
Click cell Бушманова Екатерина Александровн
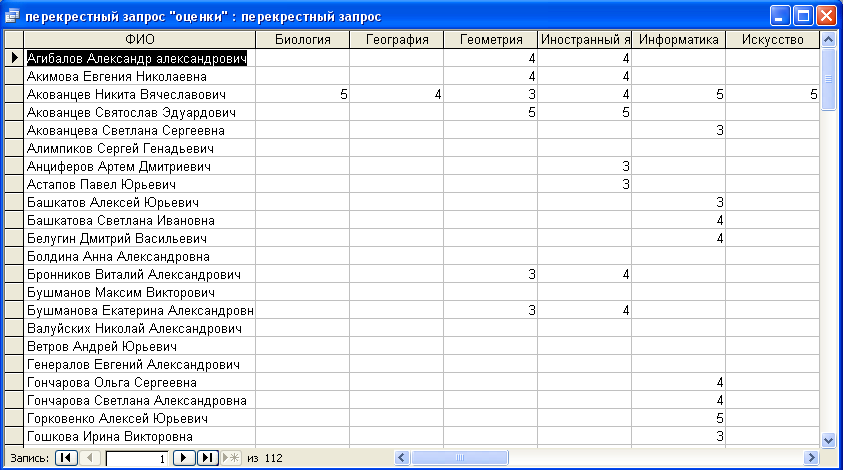(x=139, y=310)
